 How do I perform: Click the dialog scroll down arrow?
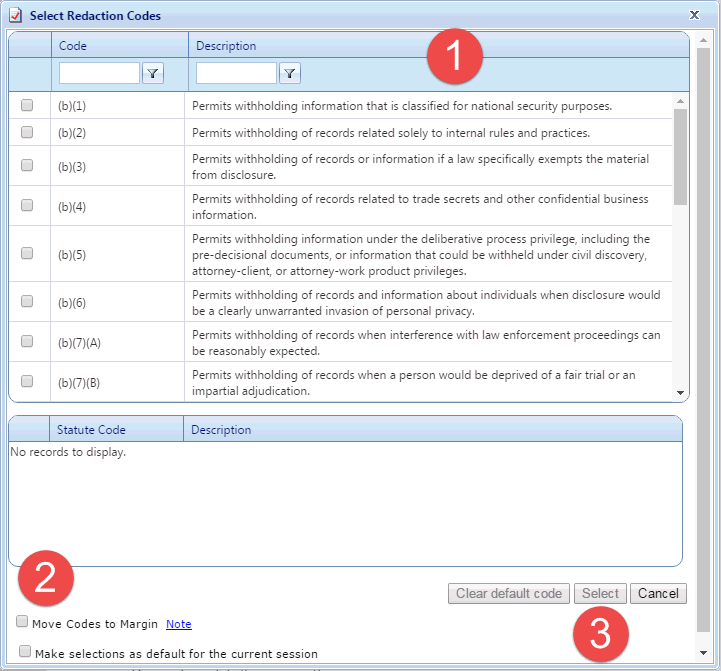[704, 653]
